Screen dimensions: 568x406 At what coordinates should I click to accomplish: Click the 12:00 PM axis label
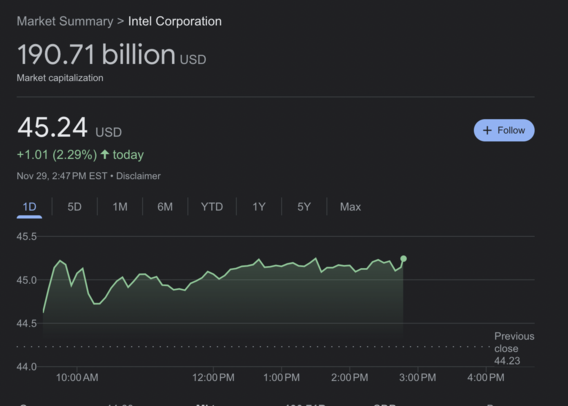pyautogui.click(x=213, y=378)
